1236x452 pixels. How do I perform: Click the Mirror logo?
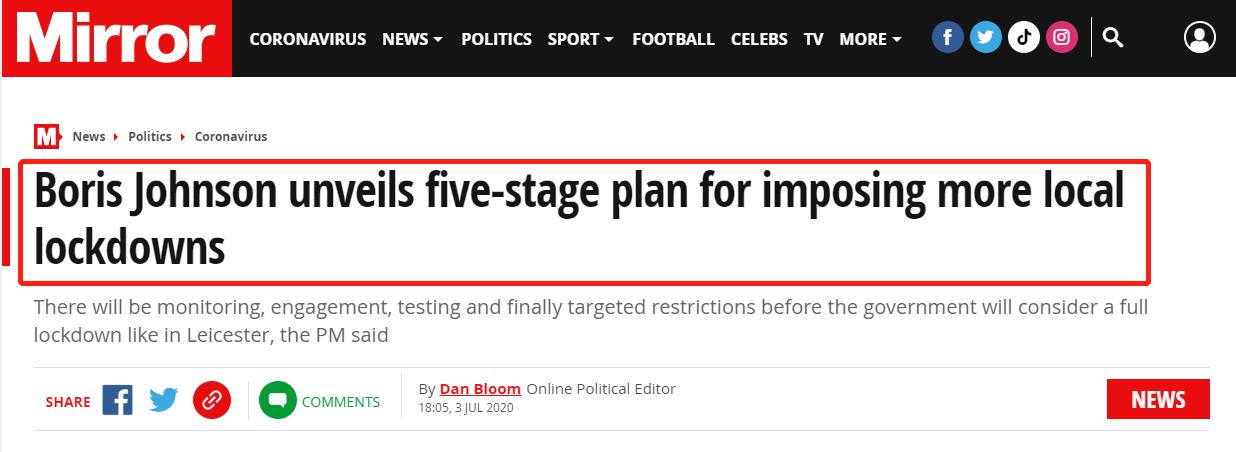coord(116,39)
